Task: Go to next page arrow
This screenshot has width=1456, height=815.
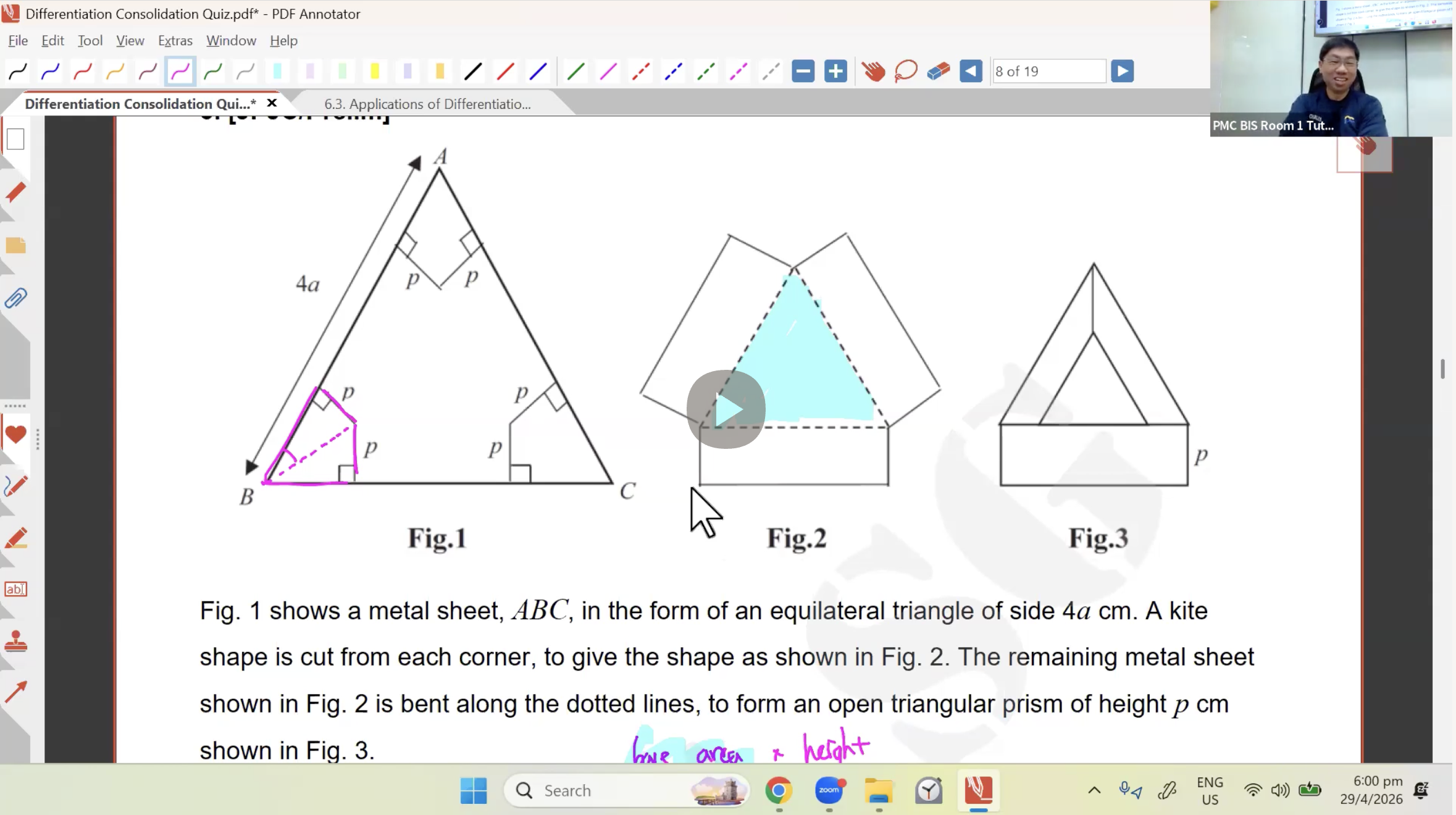Action: coord(1122,71)
